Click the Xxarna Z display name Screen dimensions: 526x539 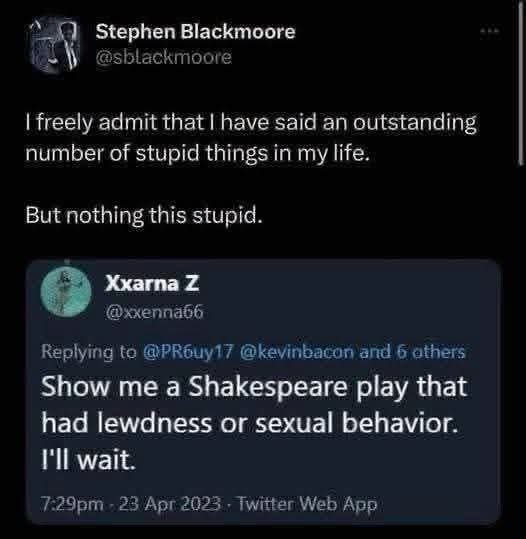152,284
